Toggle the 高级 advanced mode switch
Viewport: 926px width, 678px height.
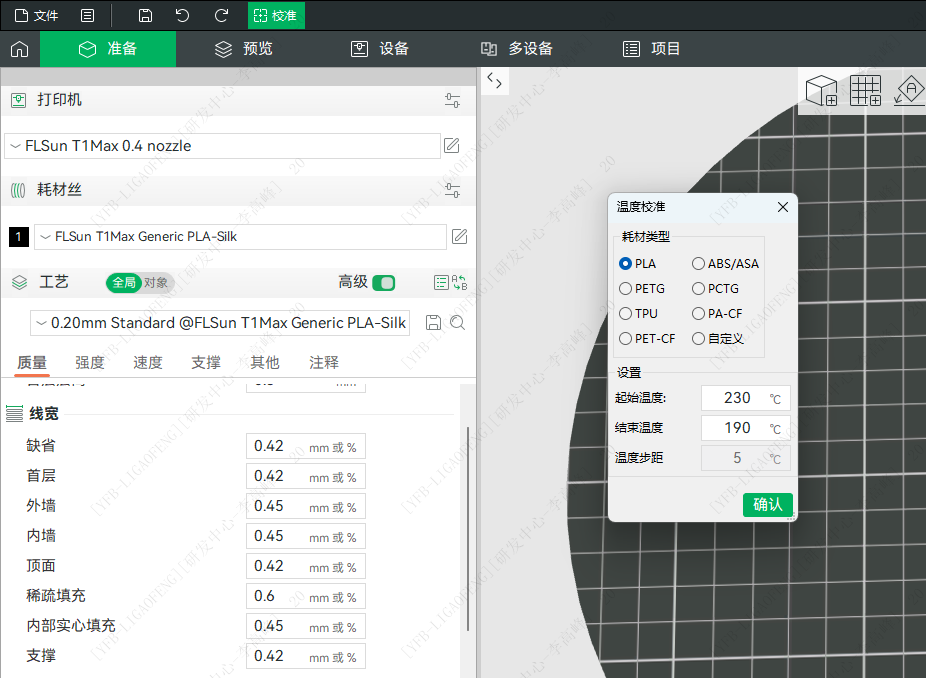[x=384, y=283]
